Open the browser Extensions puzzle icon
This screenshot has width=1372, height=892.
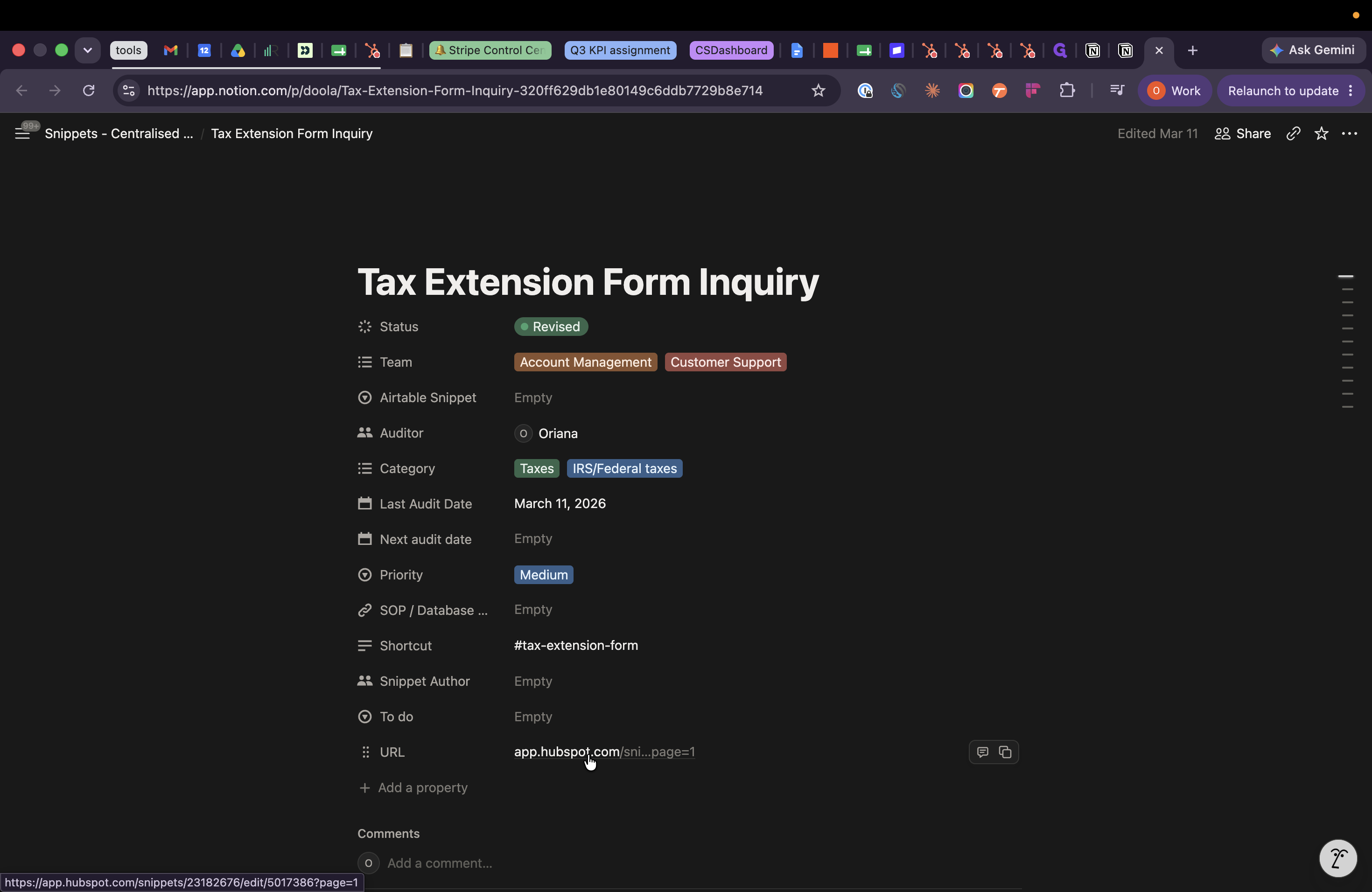pyautogui.click(x=1067, y=91)
